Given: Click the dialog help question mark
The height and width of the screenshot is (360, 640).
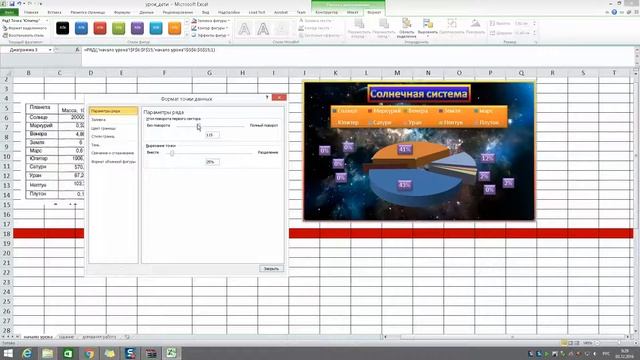Looking at the screenshot, I should pyautogui.click(x=267, y=98).
